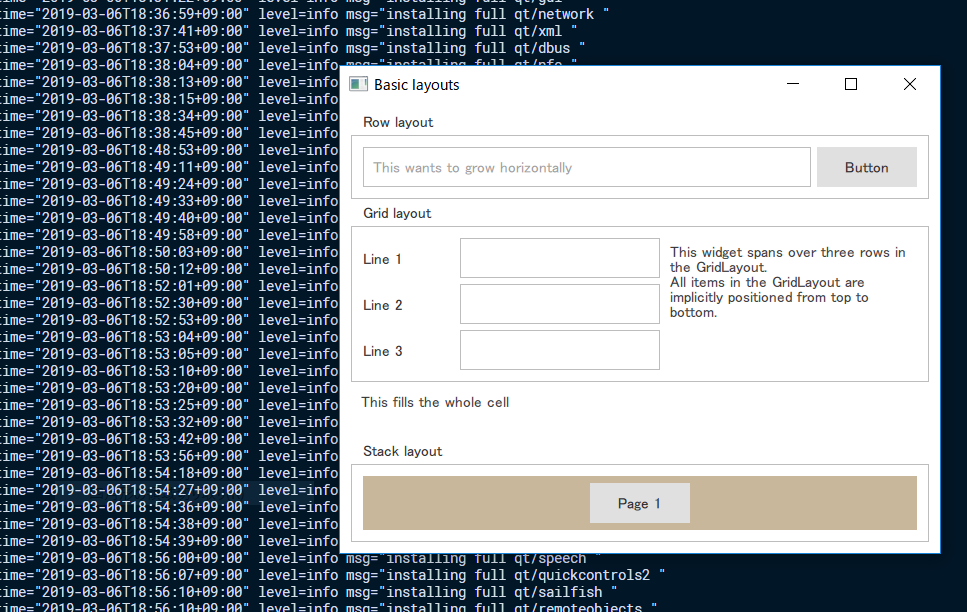Click the Page 1 button
The width and height of the screenshot is (967, 612).
point(640,503)
